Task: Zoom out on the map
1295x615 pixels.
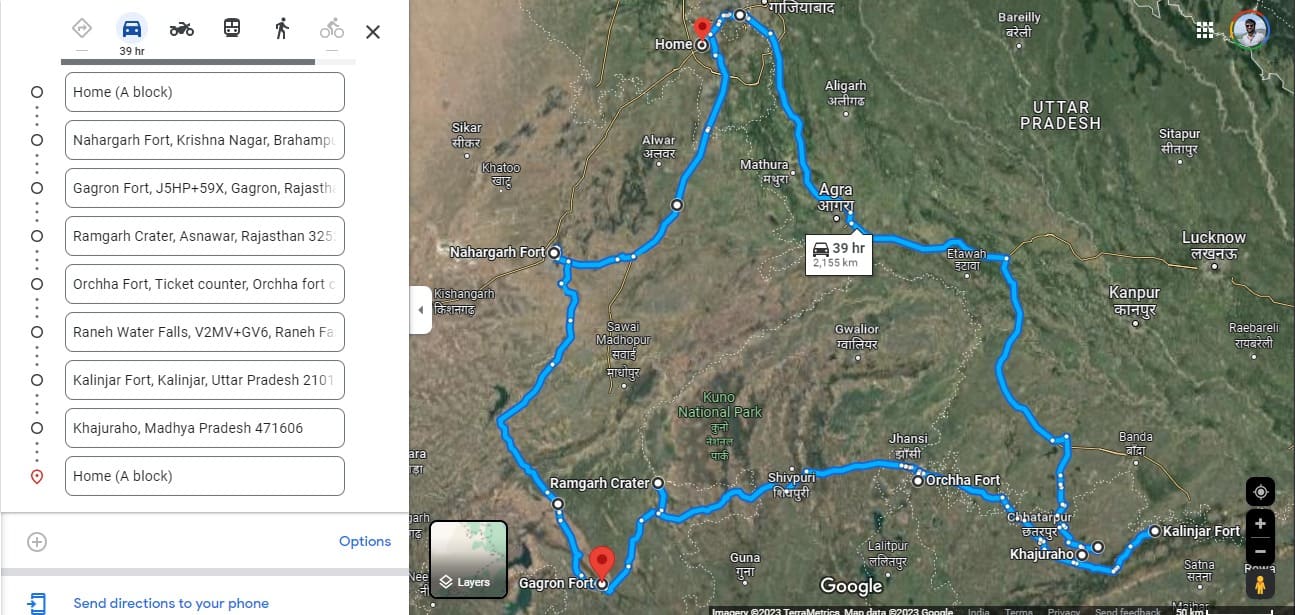Action: pos(1260,551)
